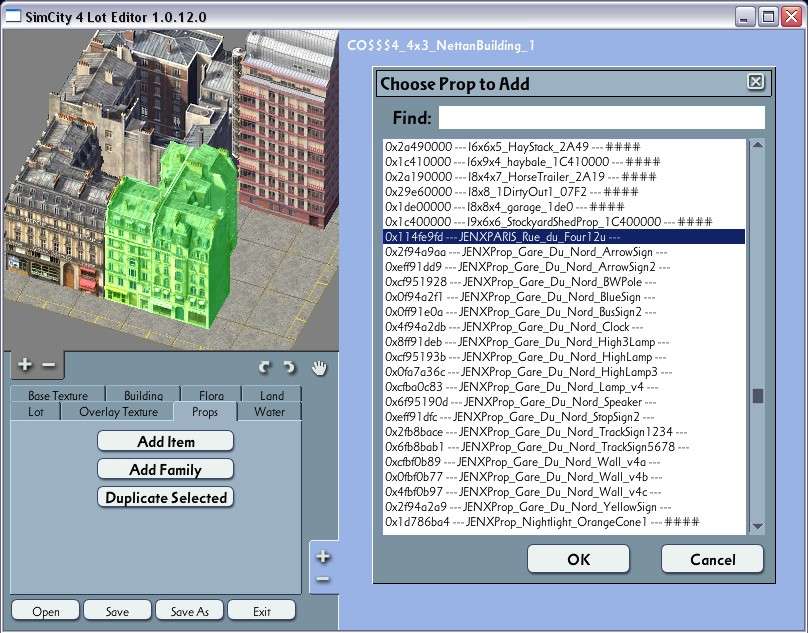Click the Save button
This screenshot has width=808, height=633.
tap(117, 611)
